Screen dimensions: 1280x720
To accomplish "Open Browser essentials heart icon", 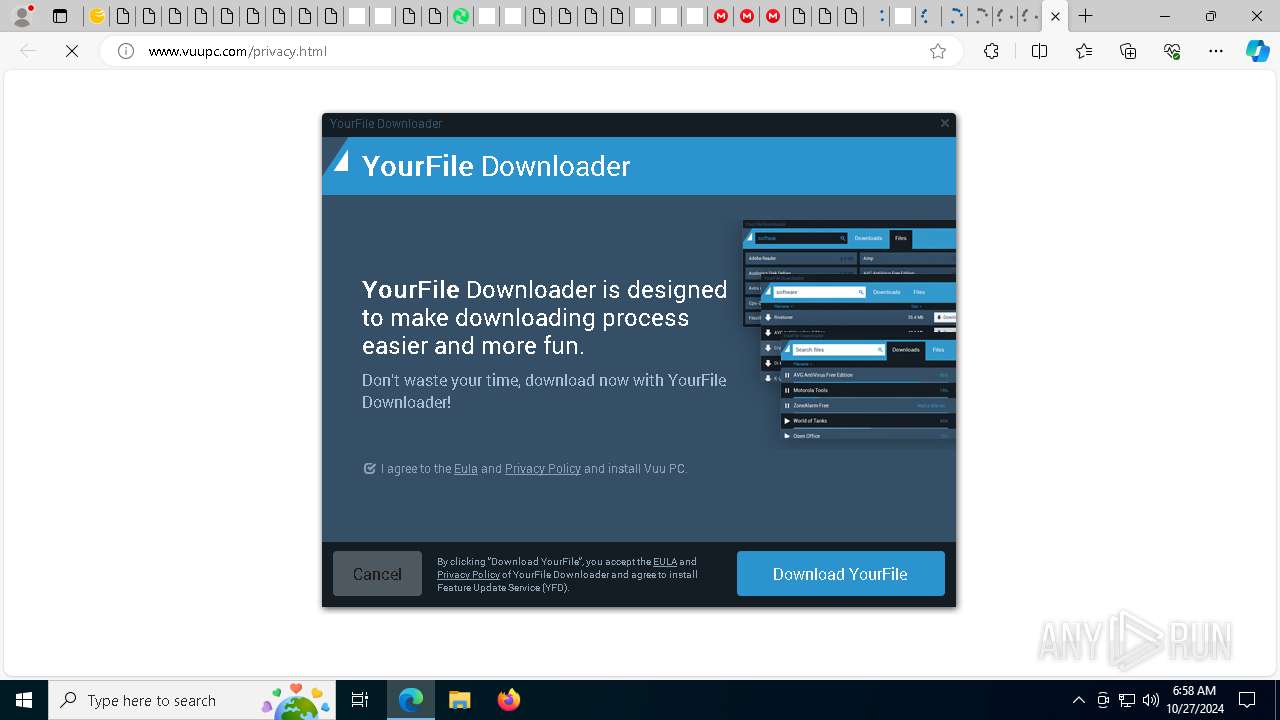I will [x=1172, y=51].
